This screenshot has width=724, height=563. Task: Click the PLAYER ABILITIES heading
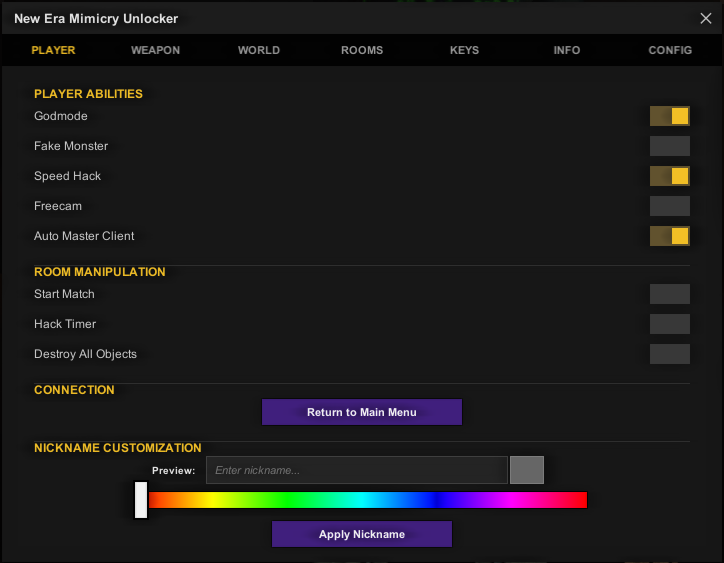pos(88,94)
